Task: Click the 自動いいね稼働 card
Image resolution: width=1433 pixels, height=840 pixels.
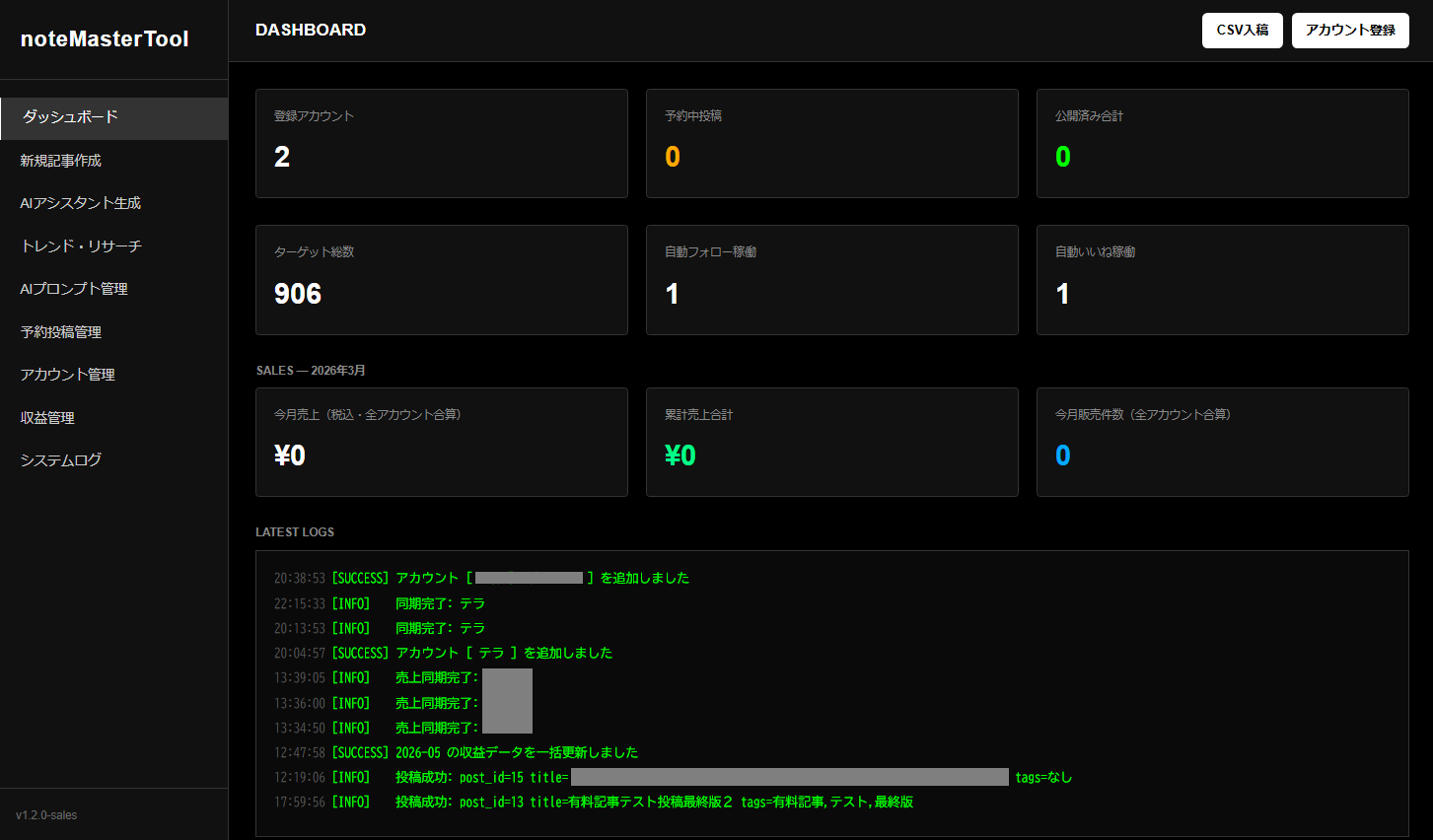Action: 1222,280
